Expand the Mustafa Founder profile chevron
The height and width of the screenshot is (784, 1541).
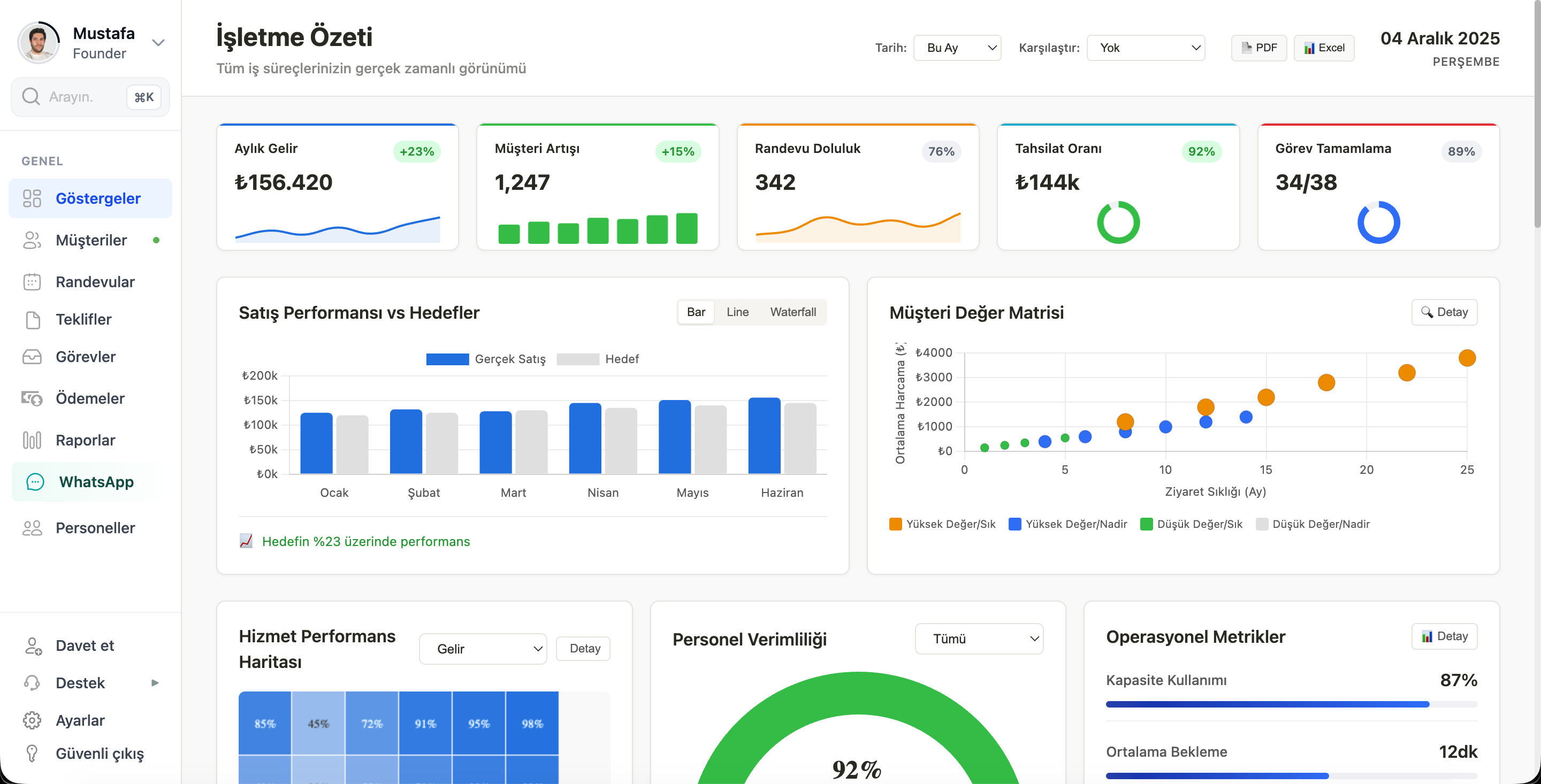158,42
